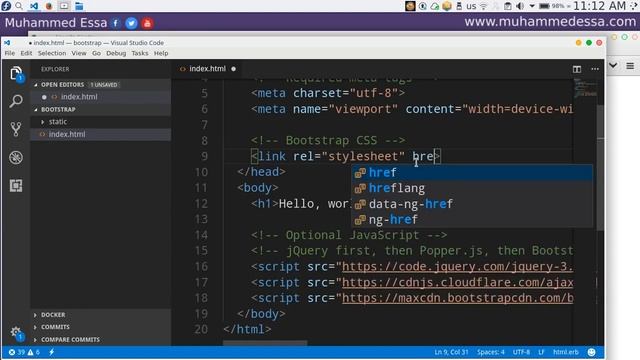Image resolution: width=640 pixels, height=360 pixels.
Task: Open the file manager launcher icon
Action: click(x=79, y=6)
